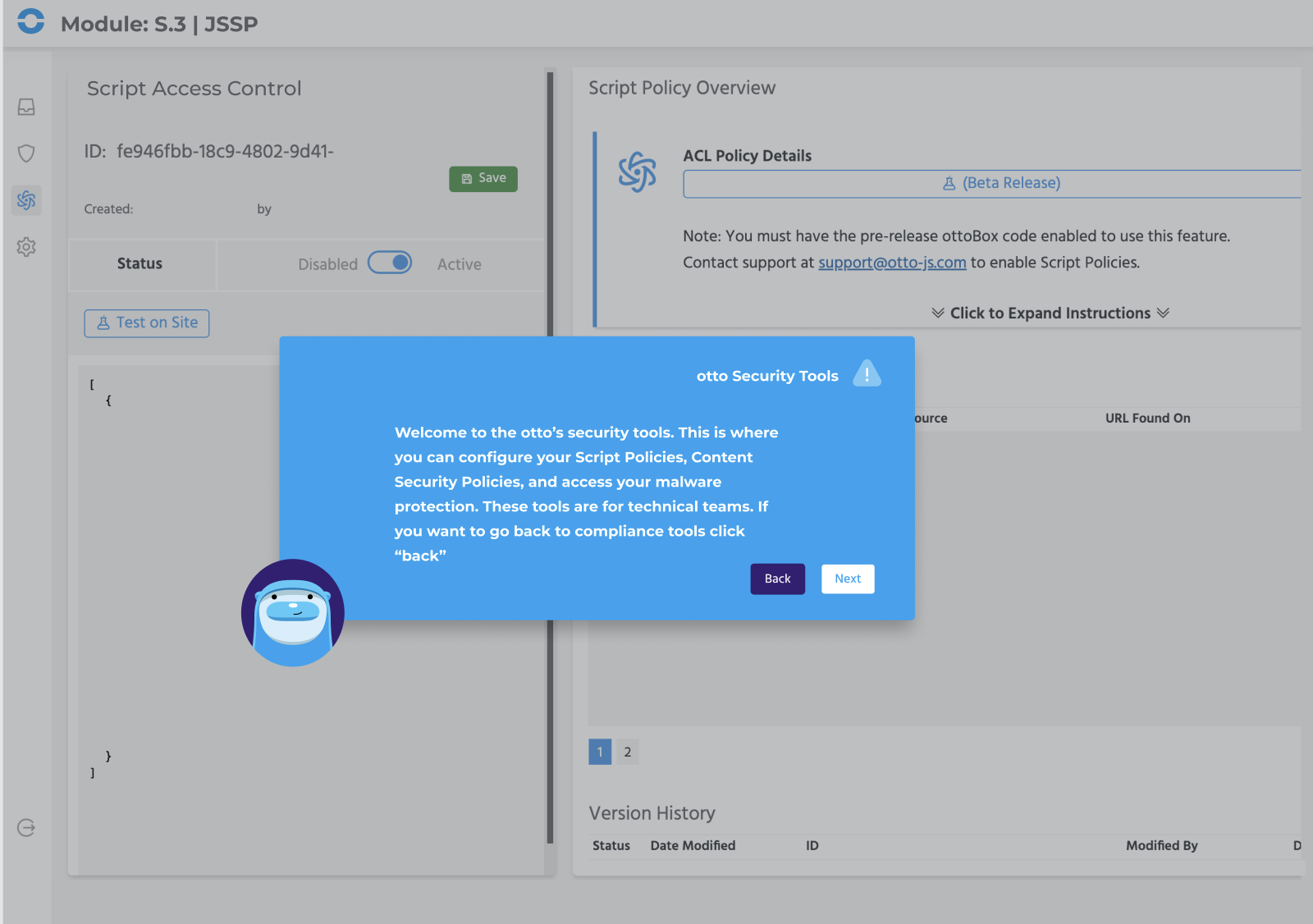1313x924 pixels.
Task: Click inside the JSON policy editor area
Action: 310,620
